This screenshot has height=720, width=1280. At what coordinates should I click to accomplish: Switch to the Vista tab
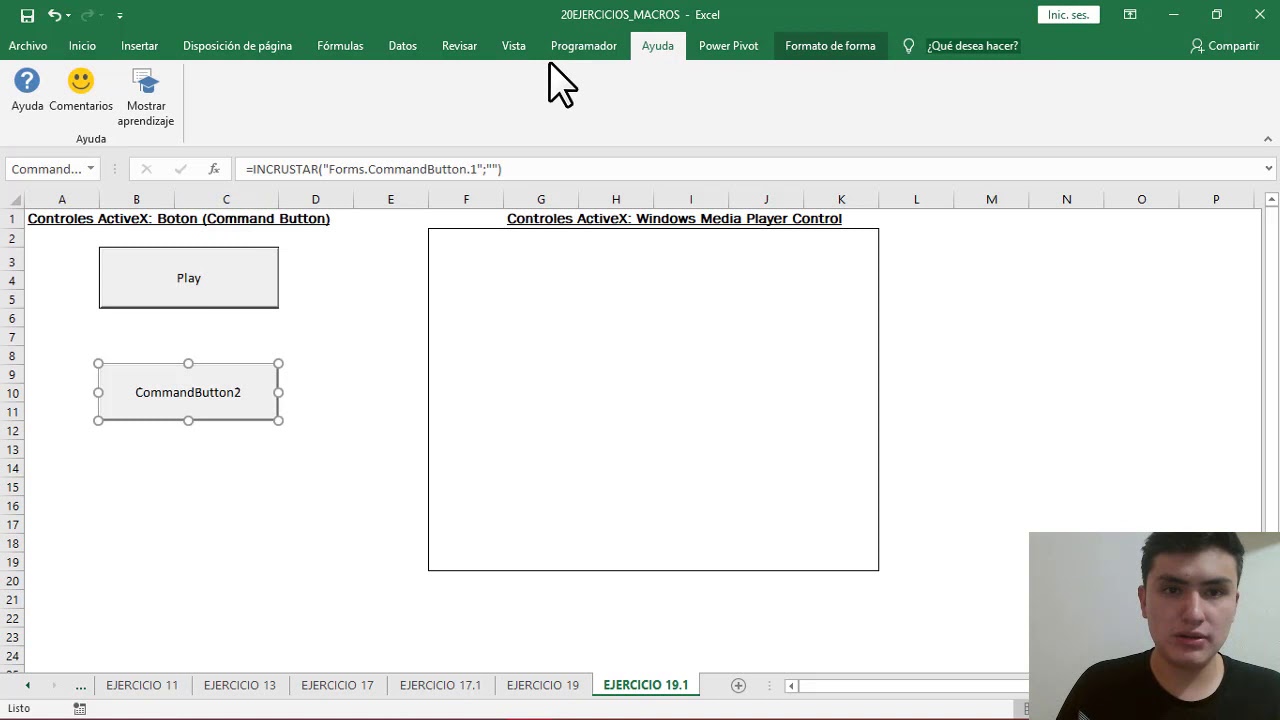[x=513, y=46]
